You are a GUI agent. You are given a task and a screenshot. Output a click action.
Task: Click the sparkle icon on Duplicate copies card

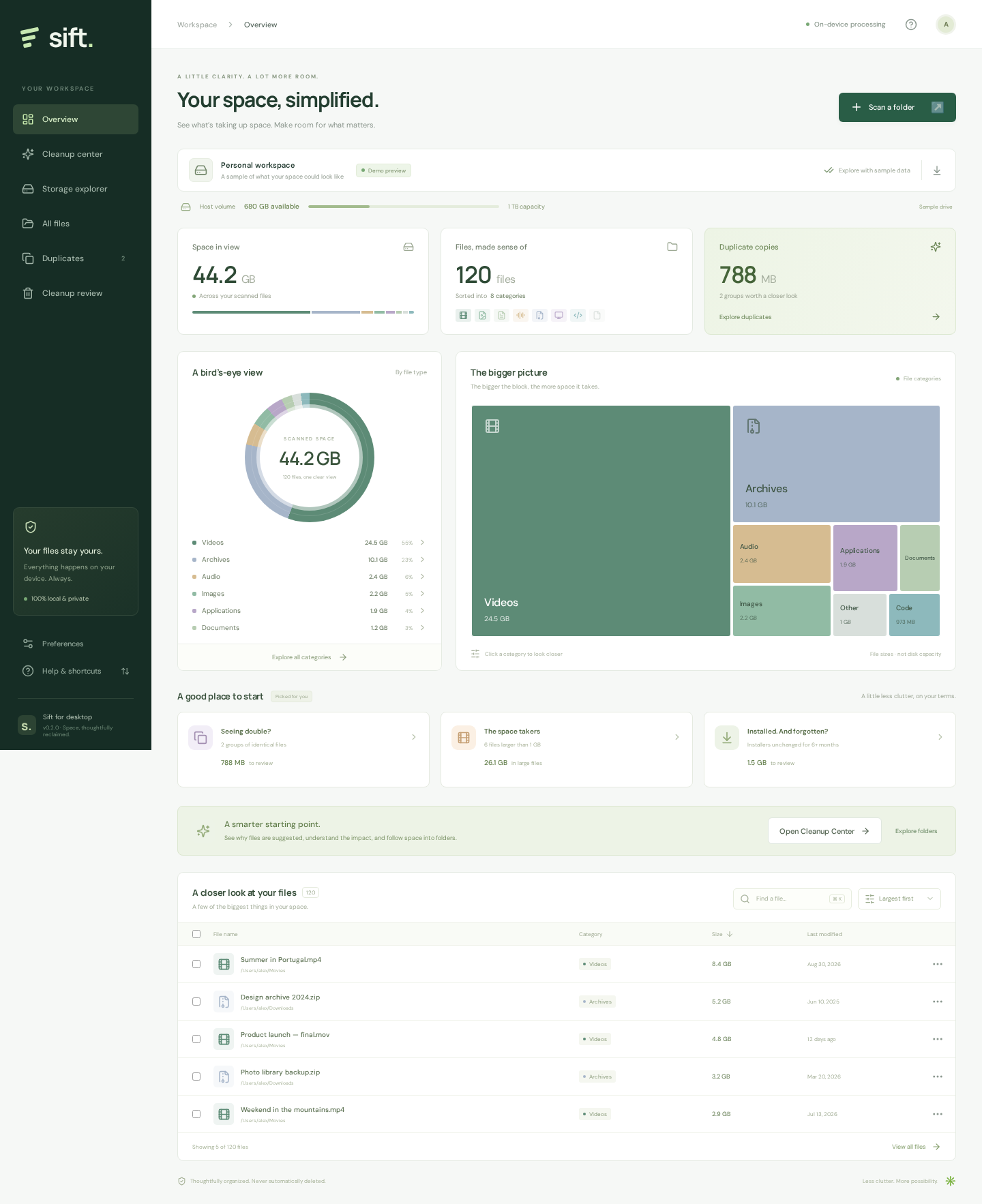click(x=936, y=247)
